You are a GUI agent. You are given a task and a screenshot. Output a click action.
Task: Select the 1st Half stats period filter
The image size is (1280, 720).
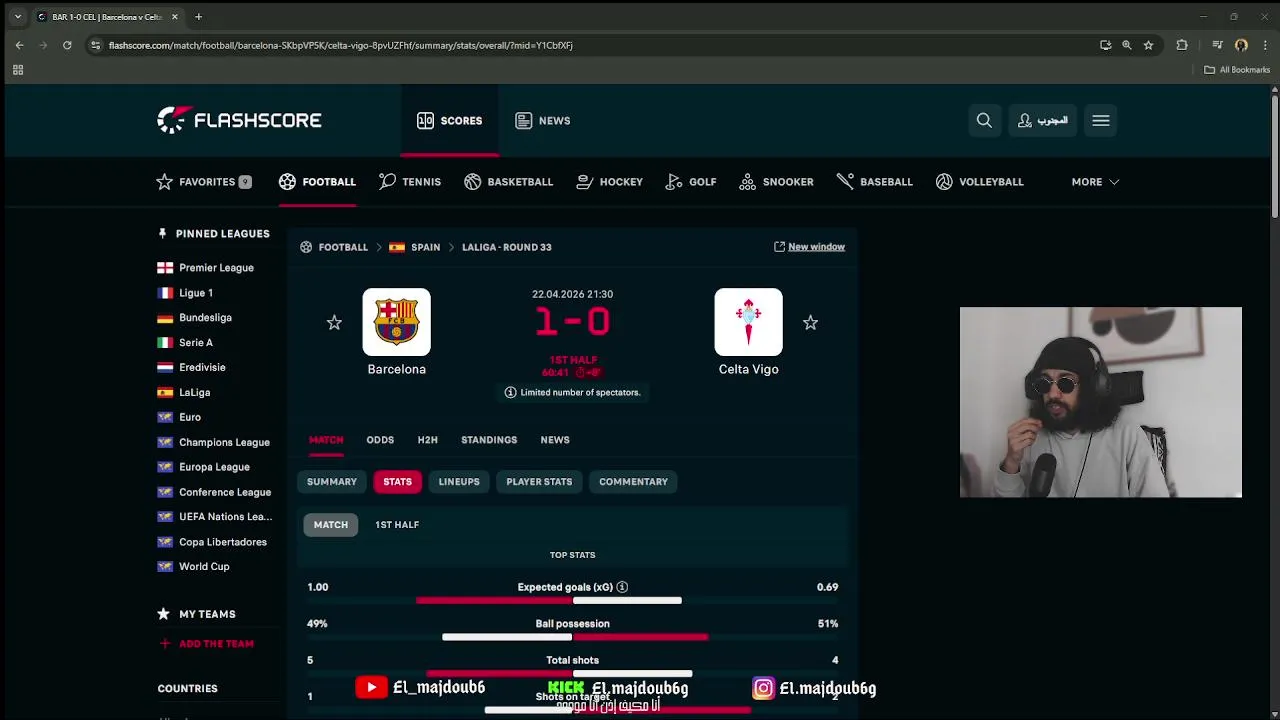[x=397, y=525]
